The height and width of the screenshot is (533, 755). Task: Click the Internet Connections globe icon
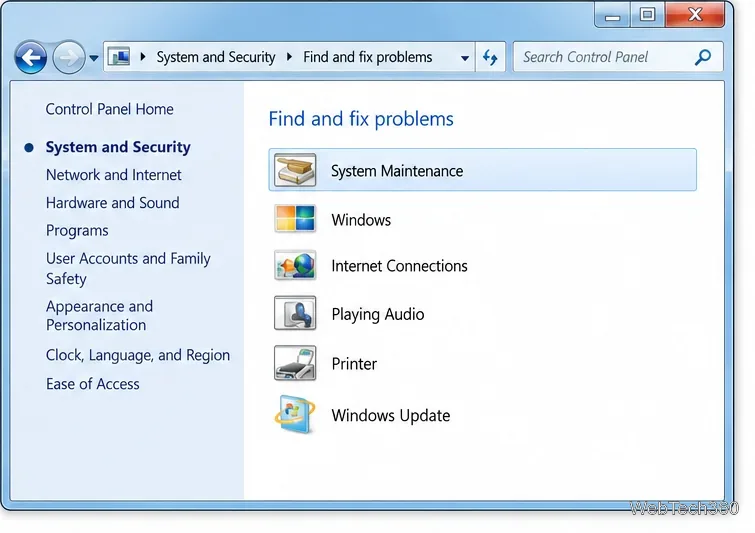point(295,265)
